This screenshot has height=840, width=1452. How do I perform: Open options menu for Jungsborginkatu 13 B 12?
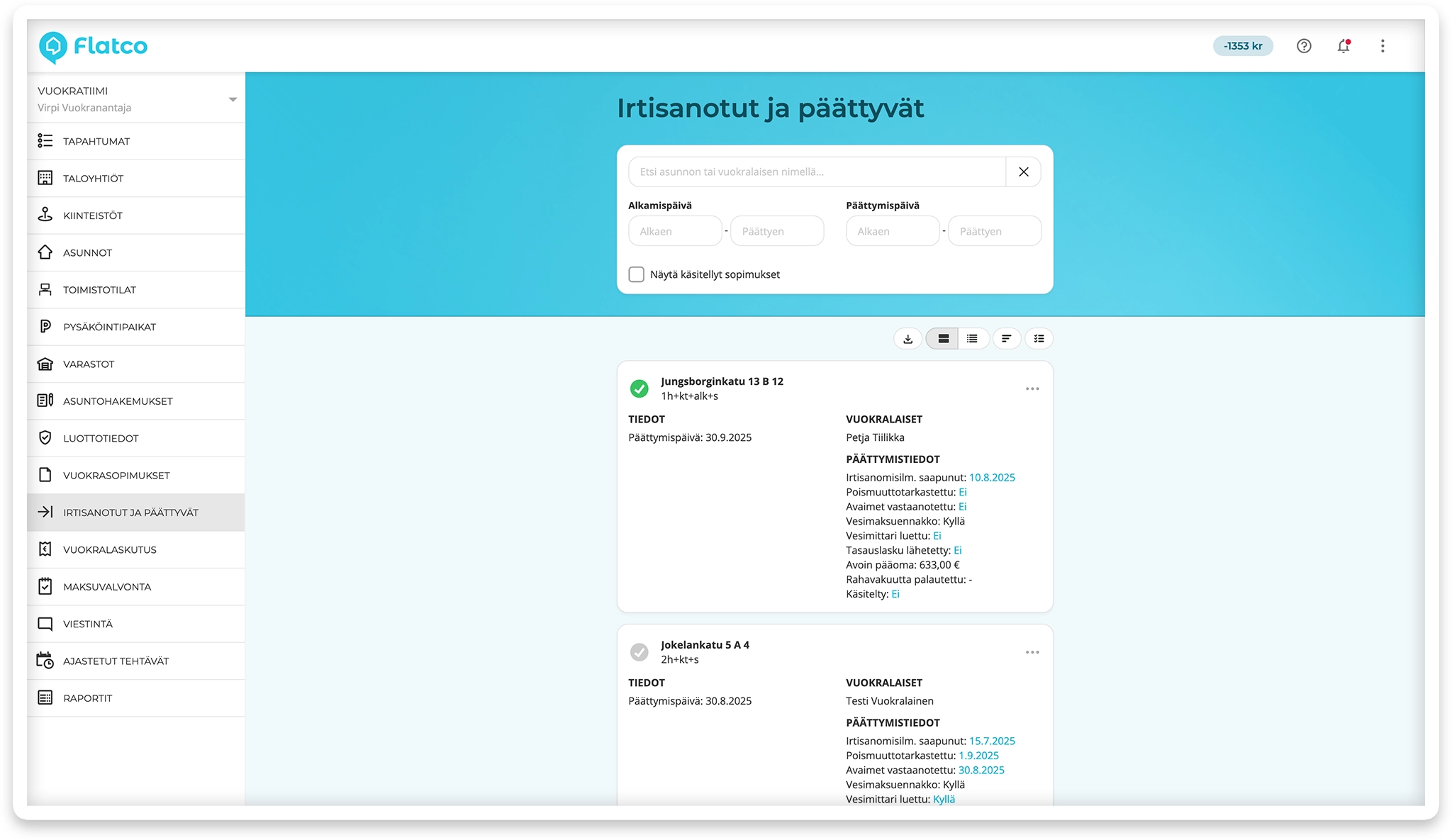(x=1032, y=388)
